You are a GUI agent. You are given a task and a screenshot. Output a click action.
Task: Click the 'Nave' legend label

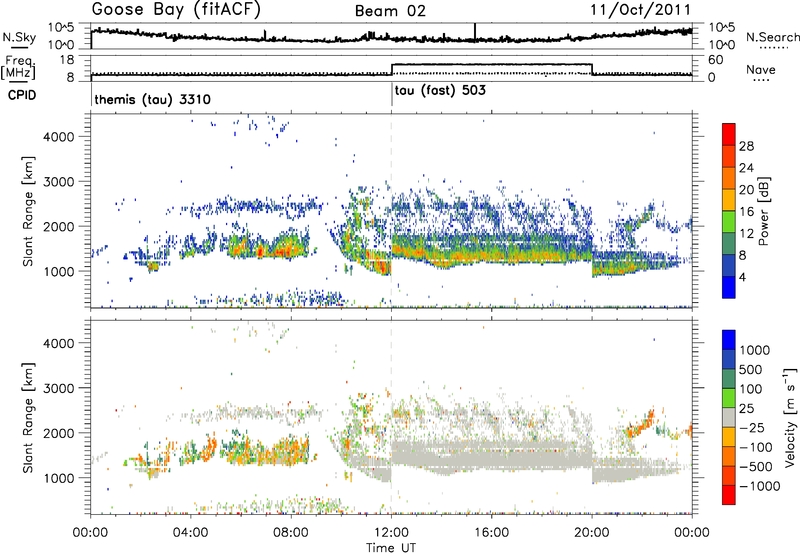(x=761, y=69)
